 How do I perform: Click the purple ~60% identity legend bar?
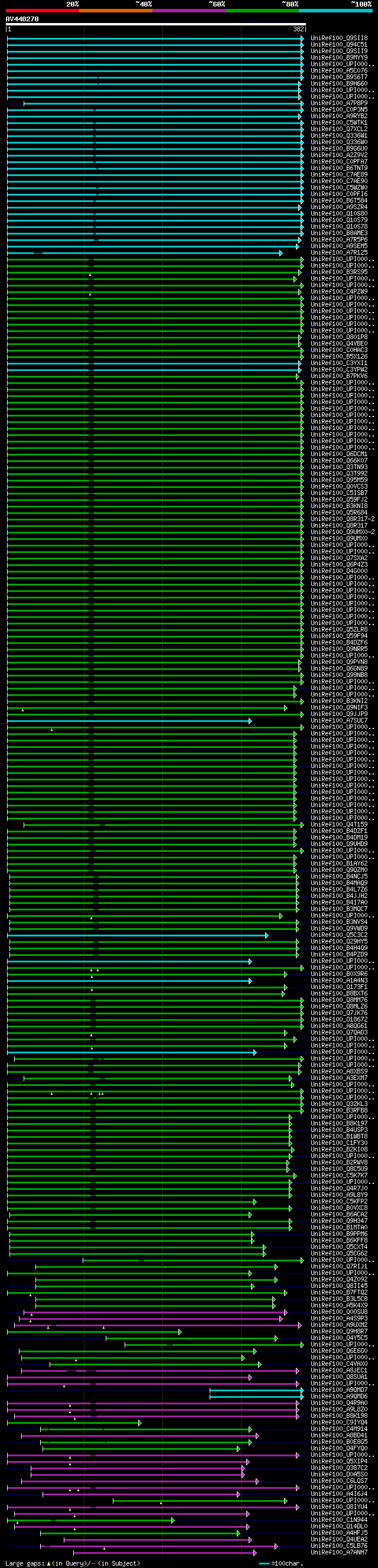point(188,11)
